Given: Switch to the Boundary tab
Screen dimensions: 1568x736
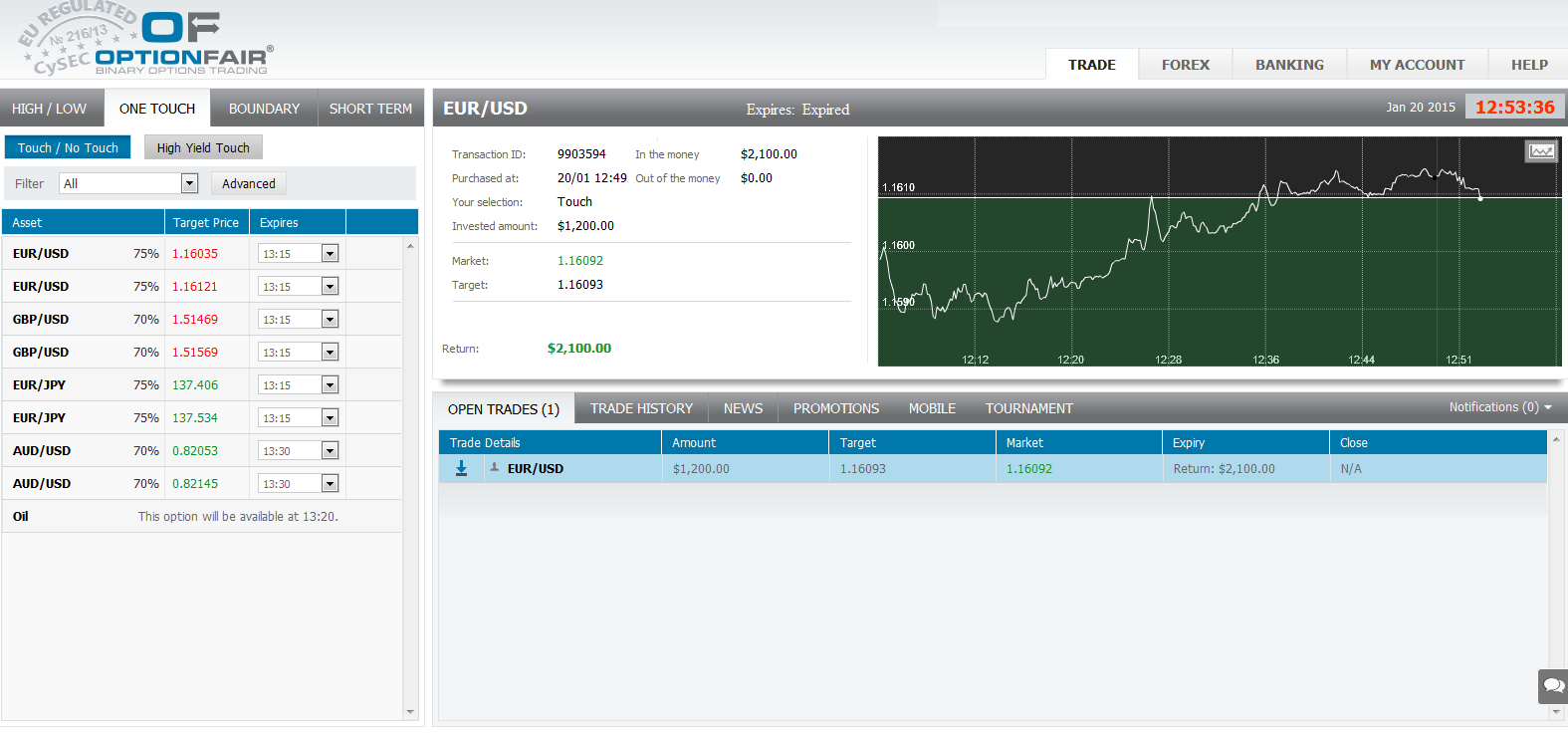Looking at the screenshot, I should pyautogui.click(x=264, y=109).
